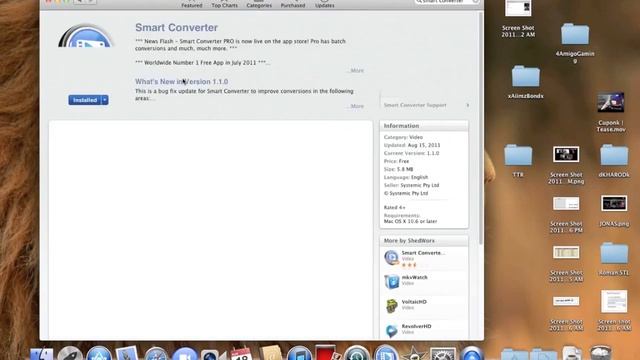Click 'Size: 5.8 MB' text

pyautogui.click(x=398, y=169)
